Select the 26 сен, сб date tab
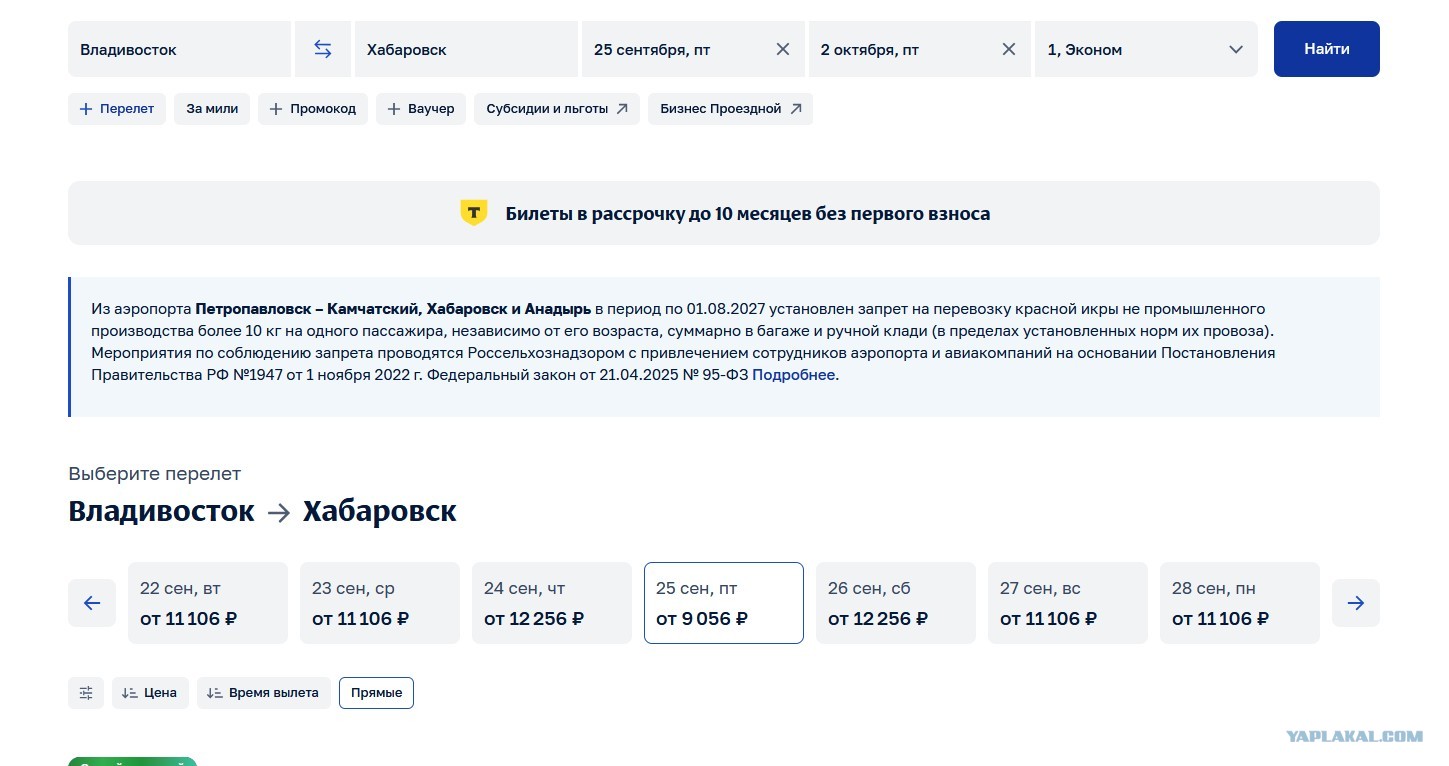1449x766 pixels. [896, 603]
